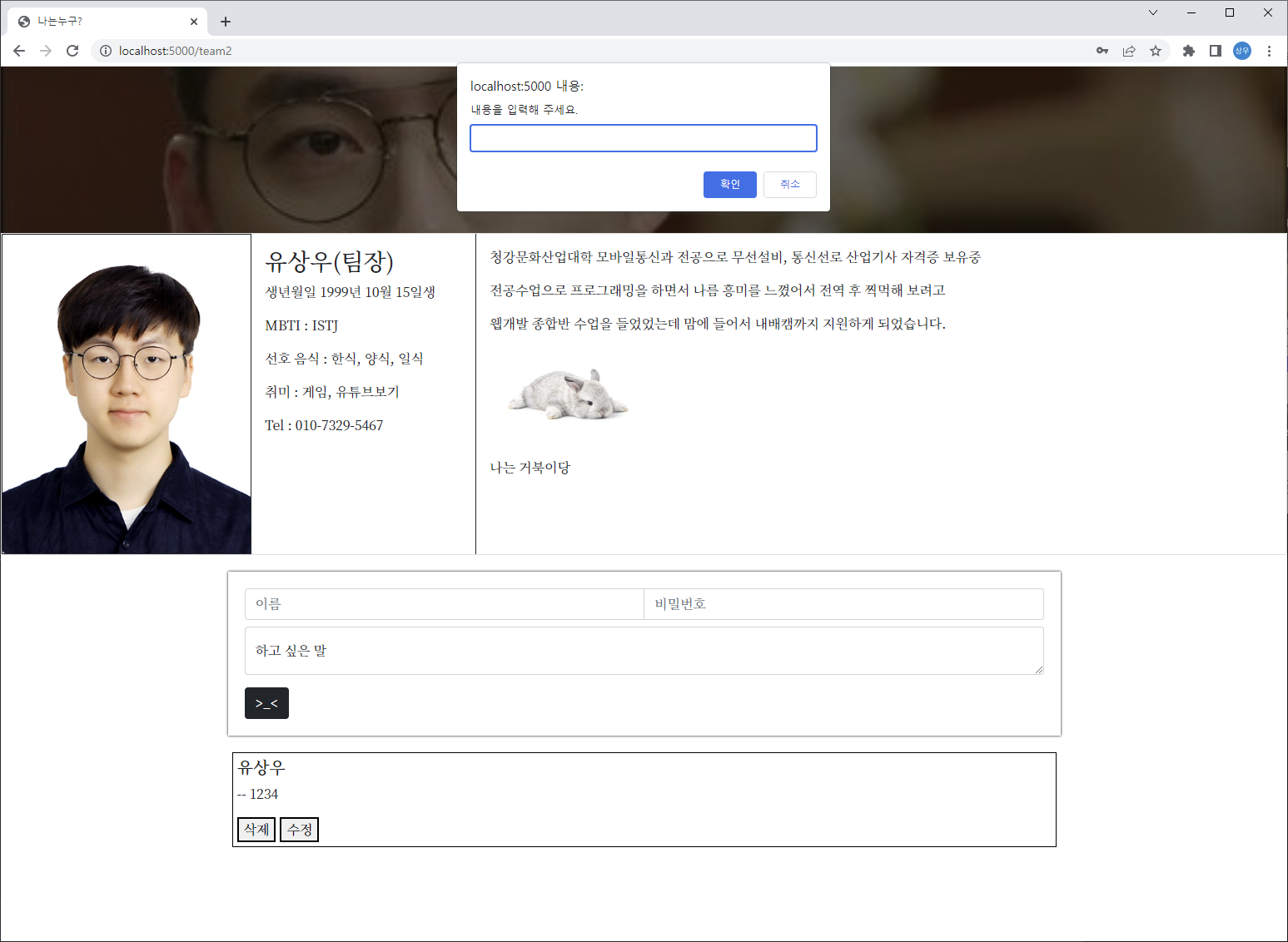Viewport: 1288px width, 942px height.
Task: Minimize the Chrome window
Action: click(1191, 12)
